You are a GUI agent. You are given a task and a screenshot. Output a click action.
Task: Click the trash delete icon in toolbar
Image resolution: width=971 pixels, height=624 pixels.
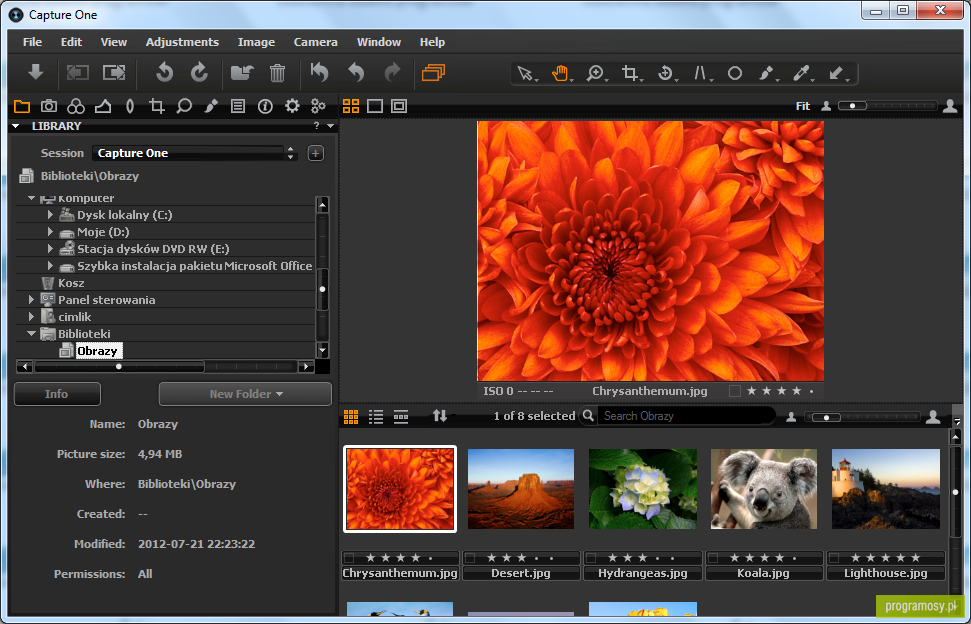tap(277, 73)
